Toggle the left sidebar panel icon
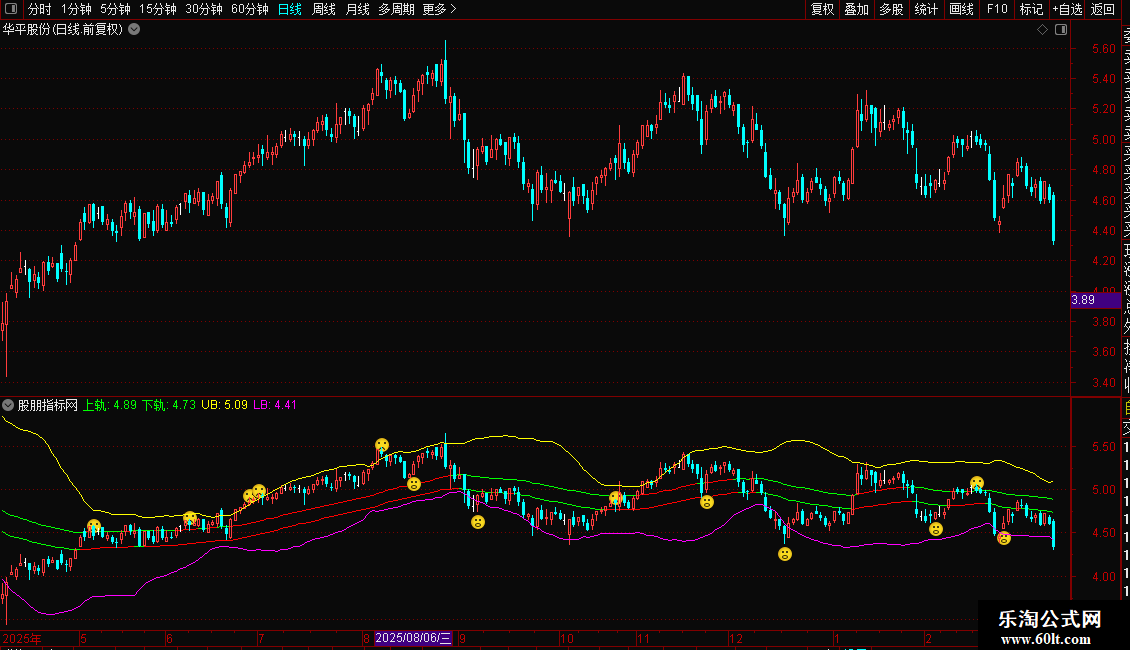 click(x=12, y=9)
